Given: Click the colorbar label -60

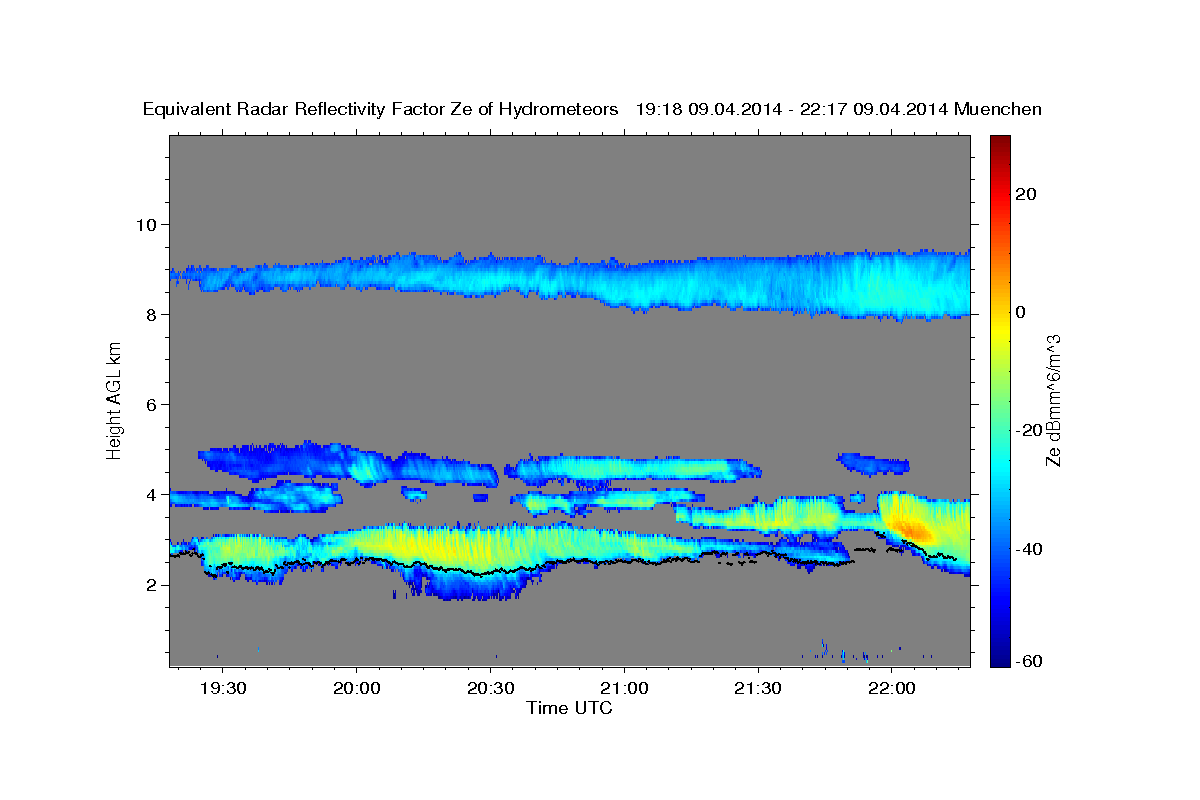Looking at the screenshot, I should click(x=1029, y=662).
